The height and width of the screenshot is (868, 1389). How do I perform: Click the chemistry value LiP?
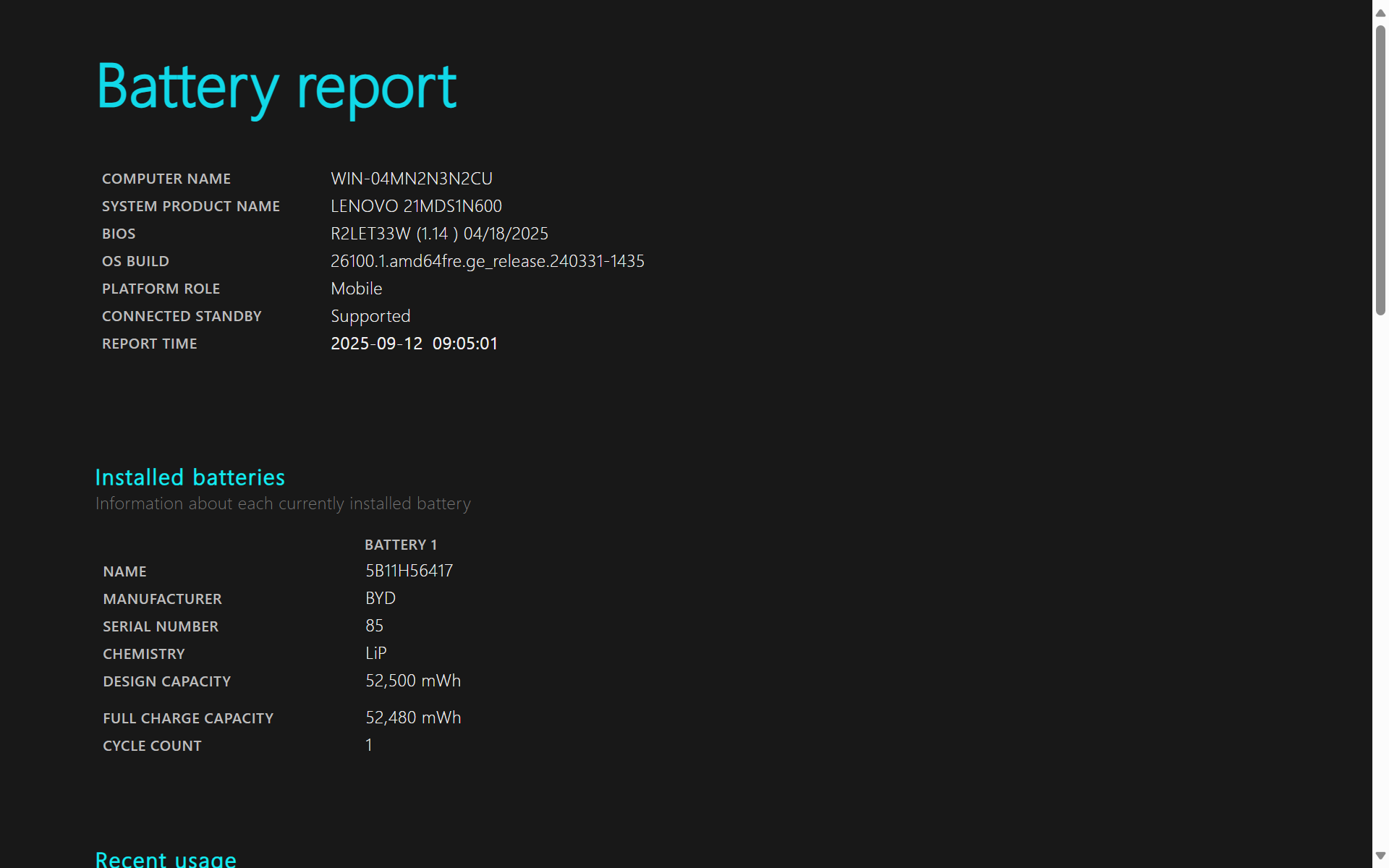(375, 653)
